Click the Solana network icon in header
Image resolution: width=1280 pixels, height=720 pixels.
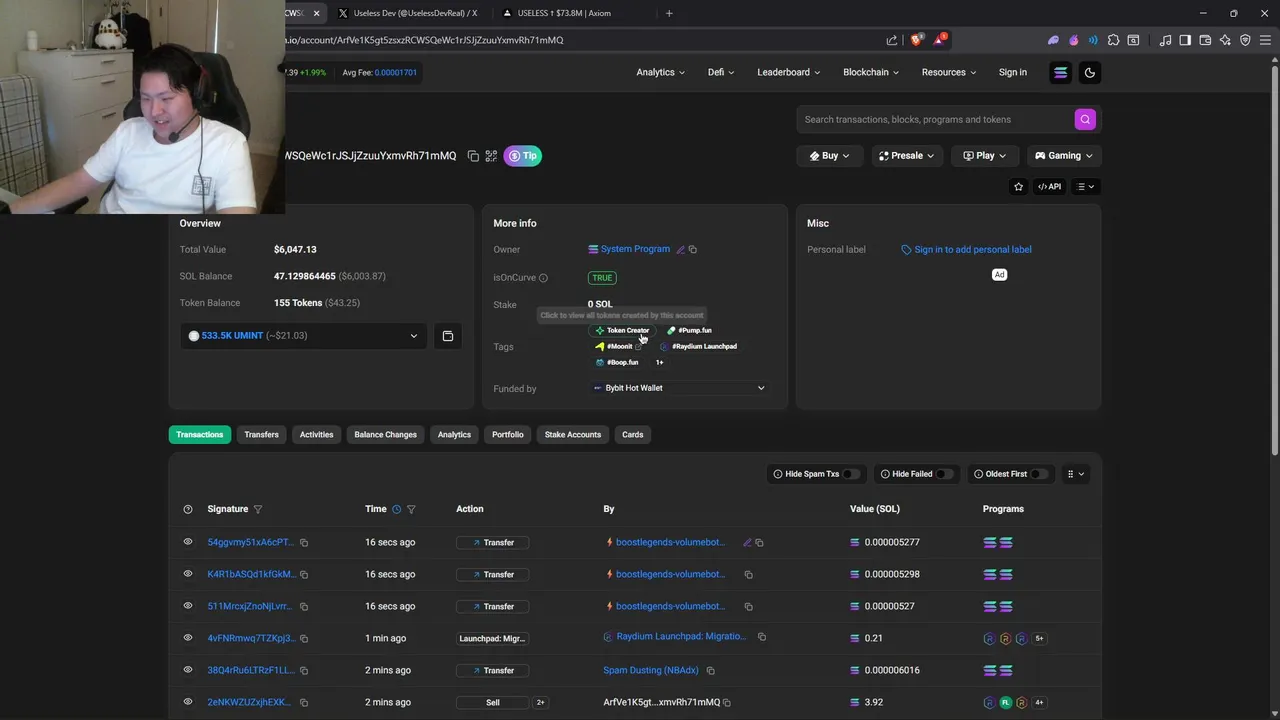pyautogui.click(x=1061, y=72)
